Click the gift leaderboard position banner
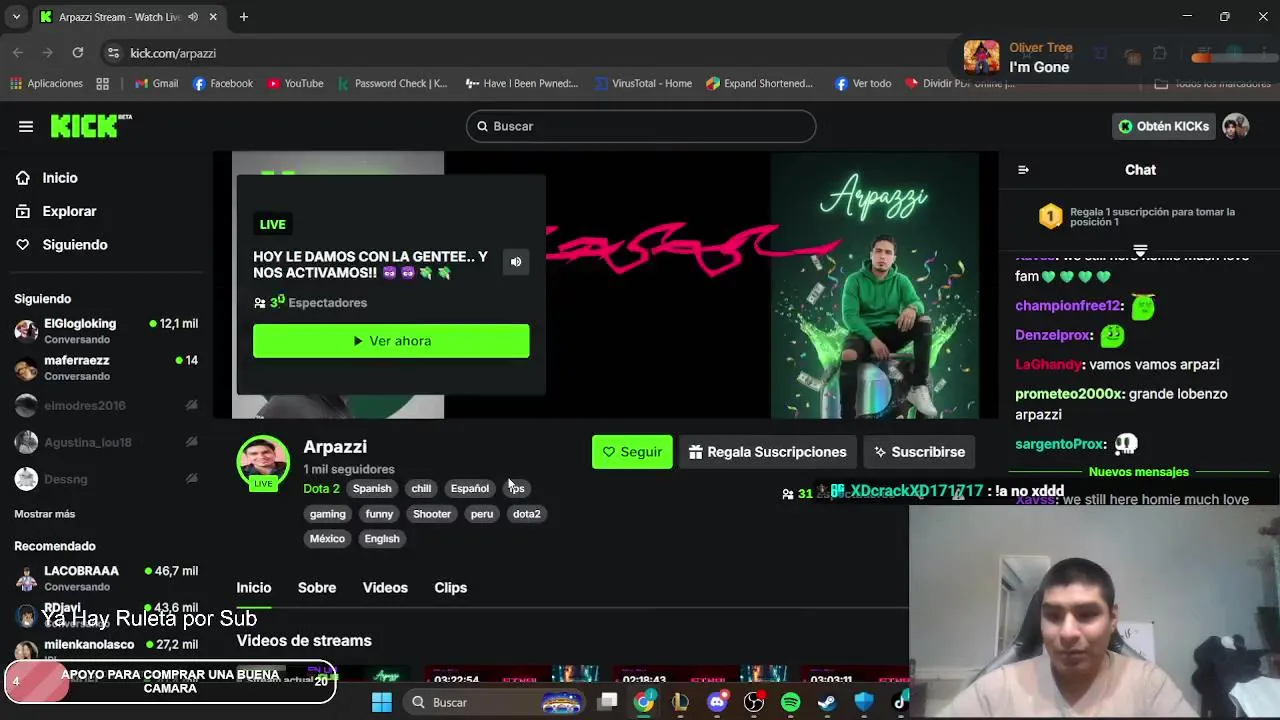 coord(1139,217)
